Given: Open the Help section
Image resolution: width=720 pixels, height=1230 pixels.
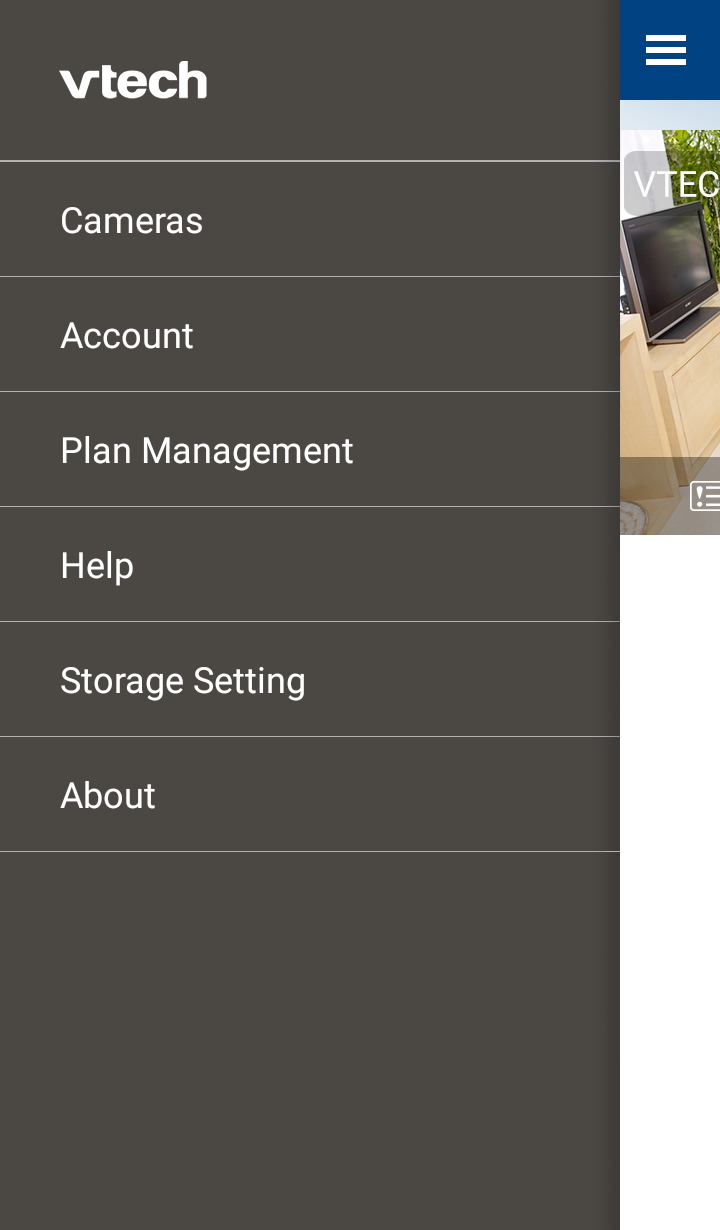Looking at the screenshot, I should pos(97,566).
